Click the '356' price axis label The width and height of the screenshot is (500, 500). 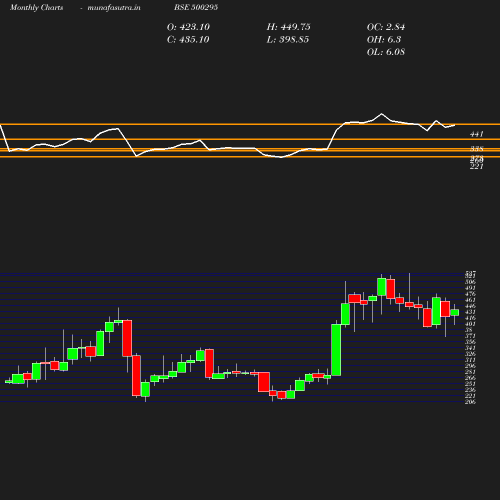pyautogui.click(x=470, y=342)
